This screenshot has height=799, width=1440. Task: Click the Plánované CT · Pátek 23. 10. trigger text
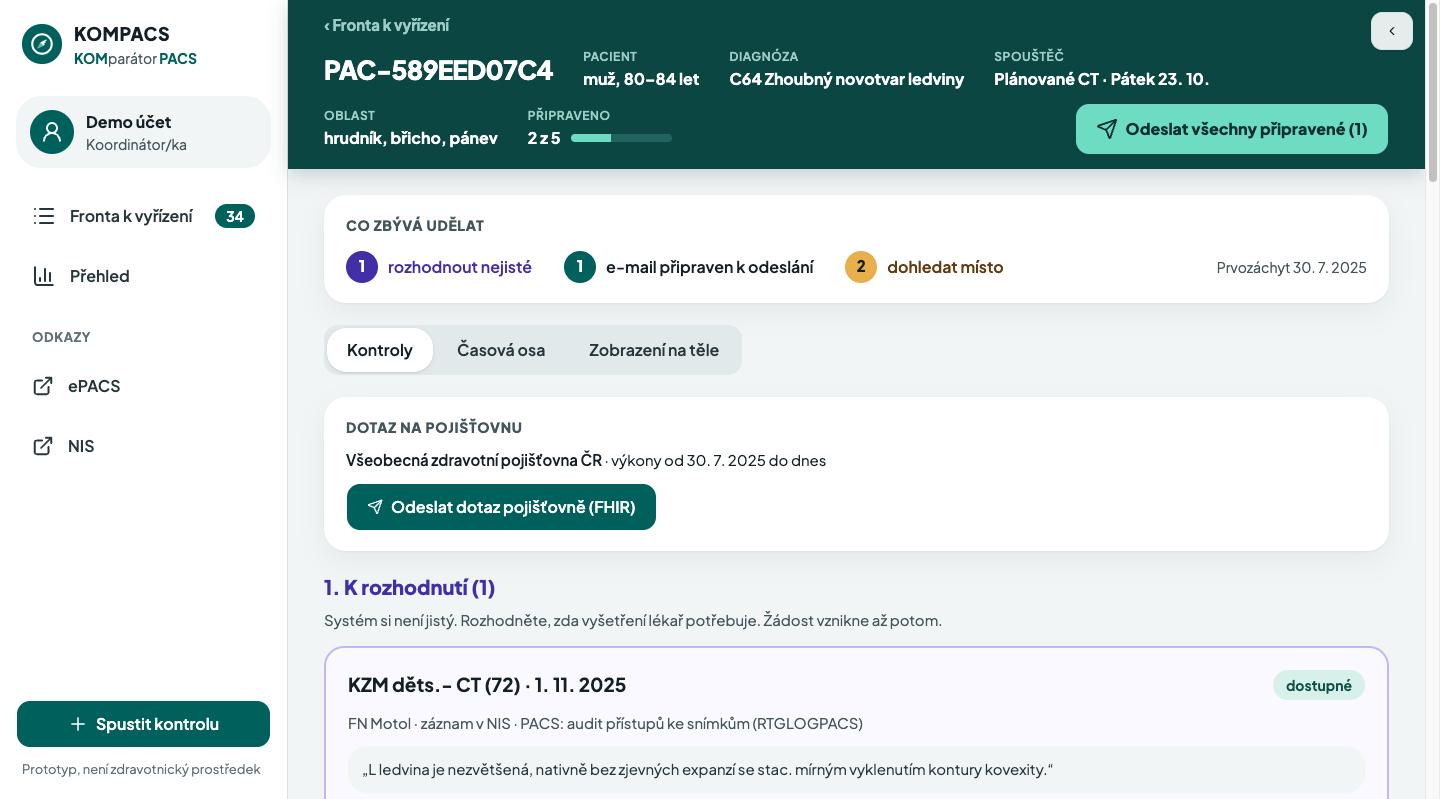1102,79
